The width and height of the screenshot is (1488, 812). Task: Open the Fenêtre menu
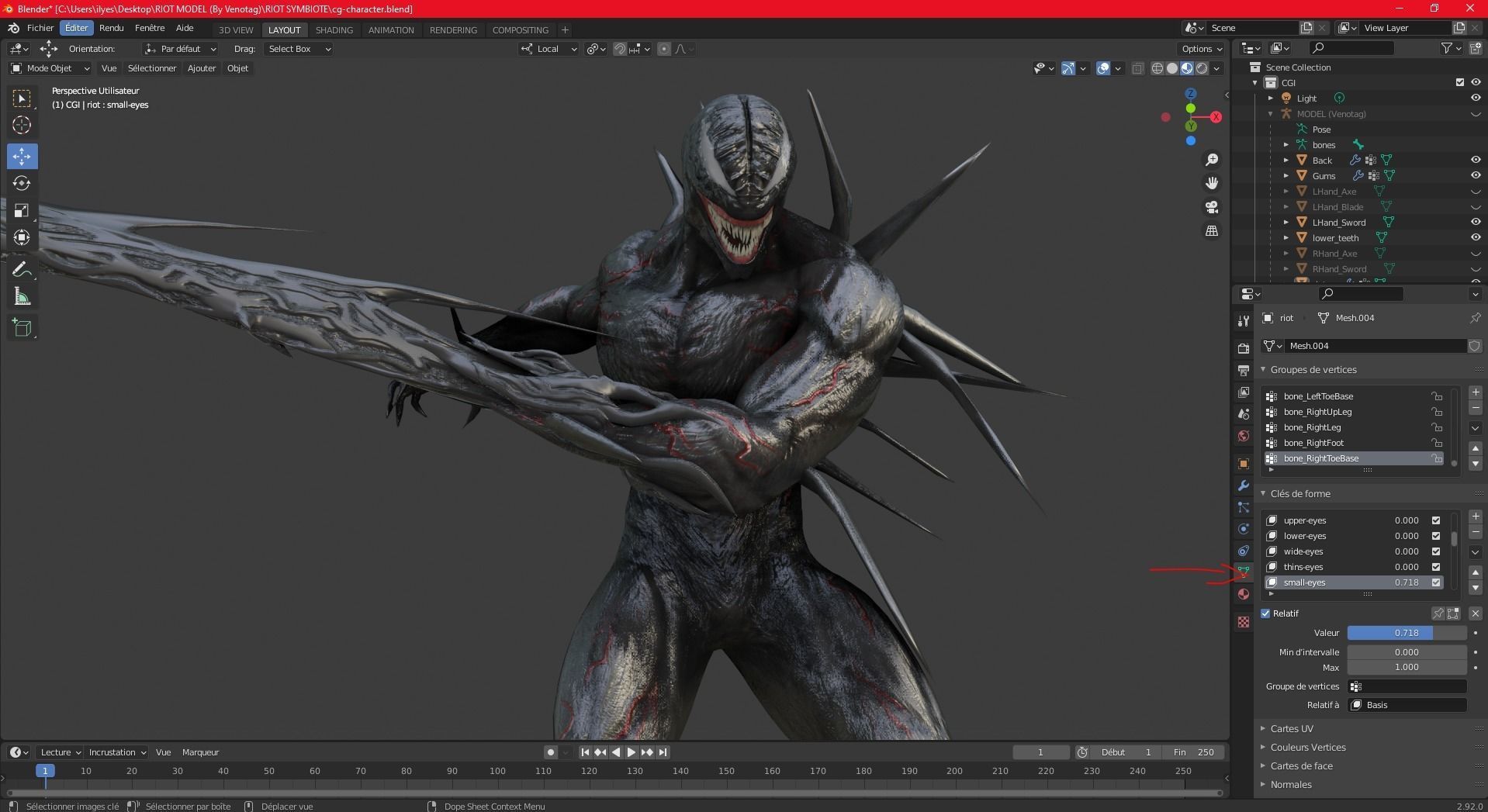150,28
